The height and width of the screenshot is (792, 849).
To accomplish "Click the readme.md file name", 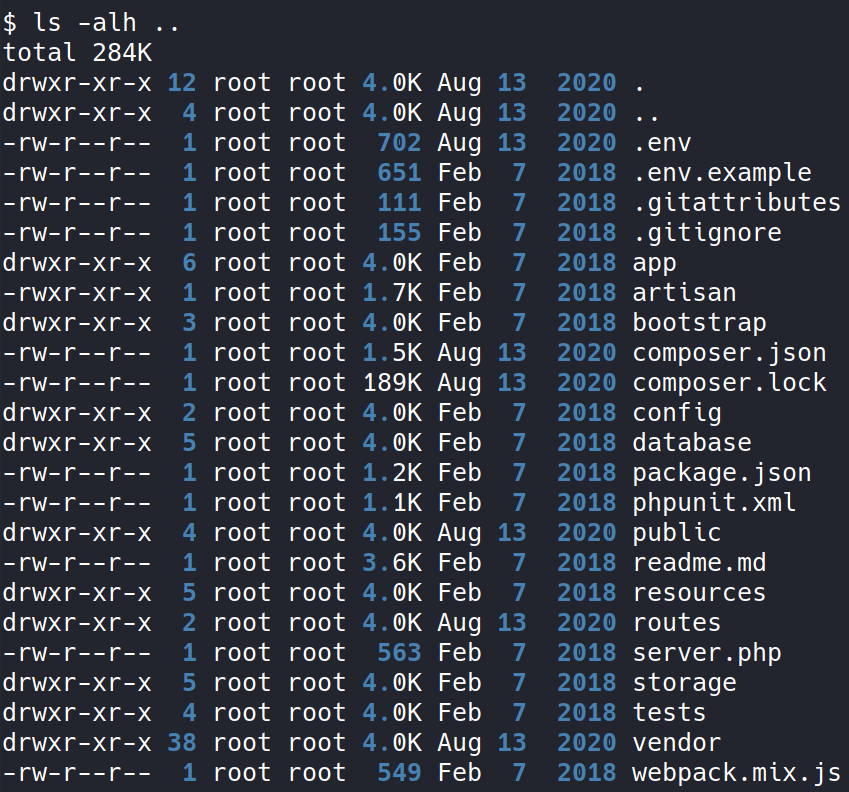I will pyautogui.click(x=699, y=563).
